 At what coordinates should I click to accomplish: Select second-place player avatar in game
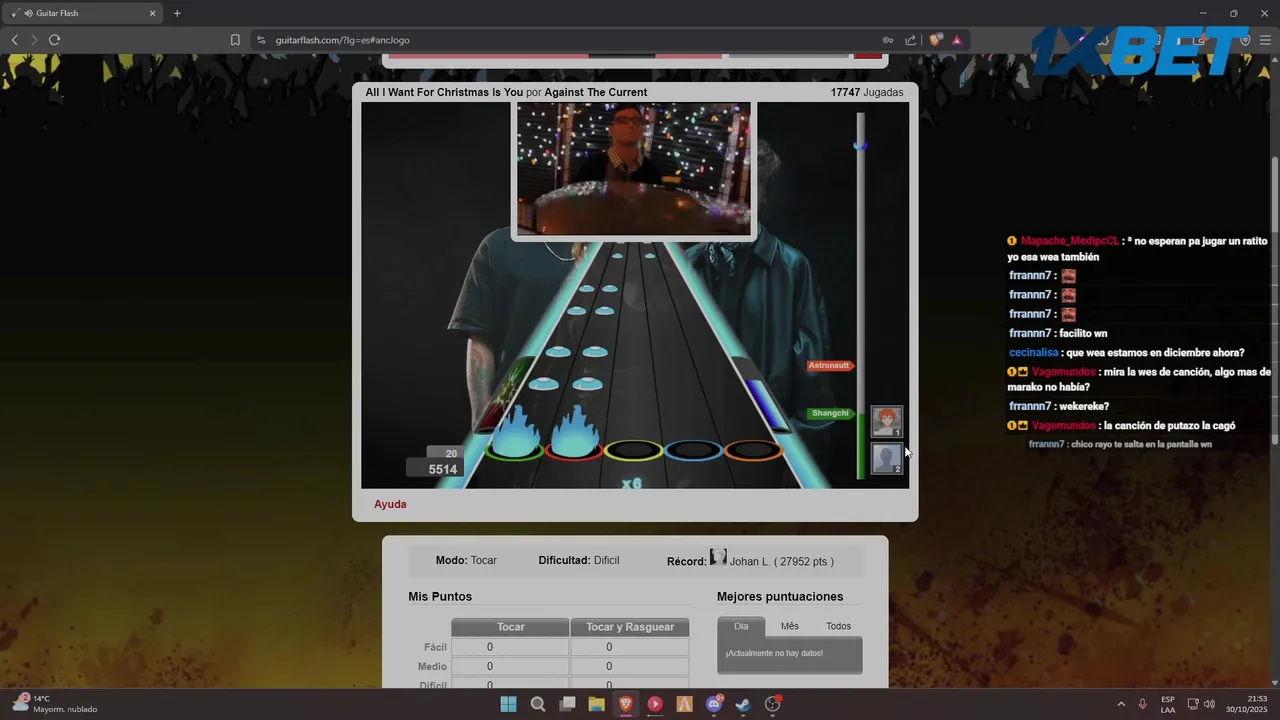click(887, 458)
